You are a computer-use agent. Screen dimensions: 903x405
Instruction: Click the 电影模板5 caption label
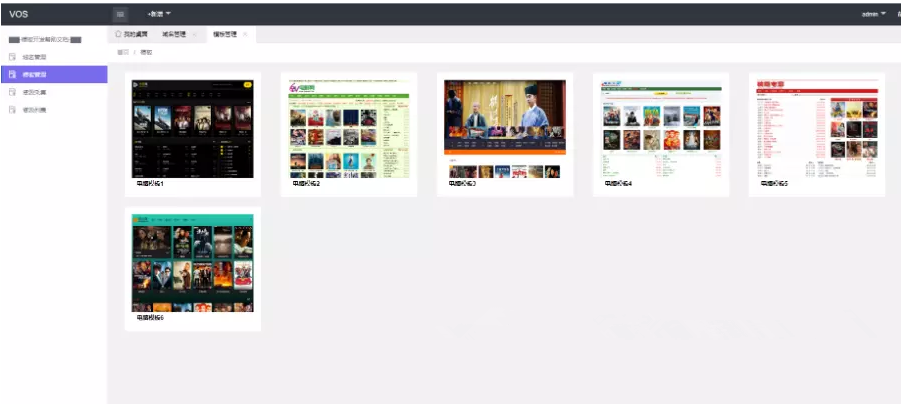coord(775,183)
